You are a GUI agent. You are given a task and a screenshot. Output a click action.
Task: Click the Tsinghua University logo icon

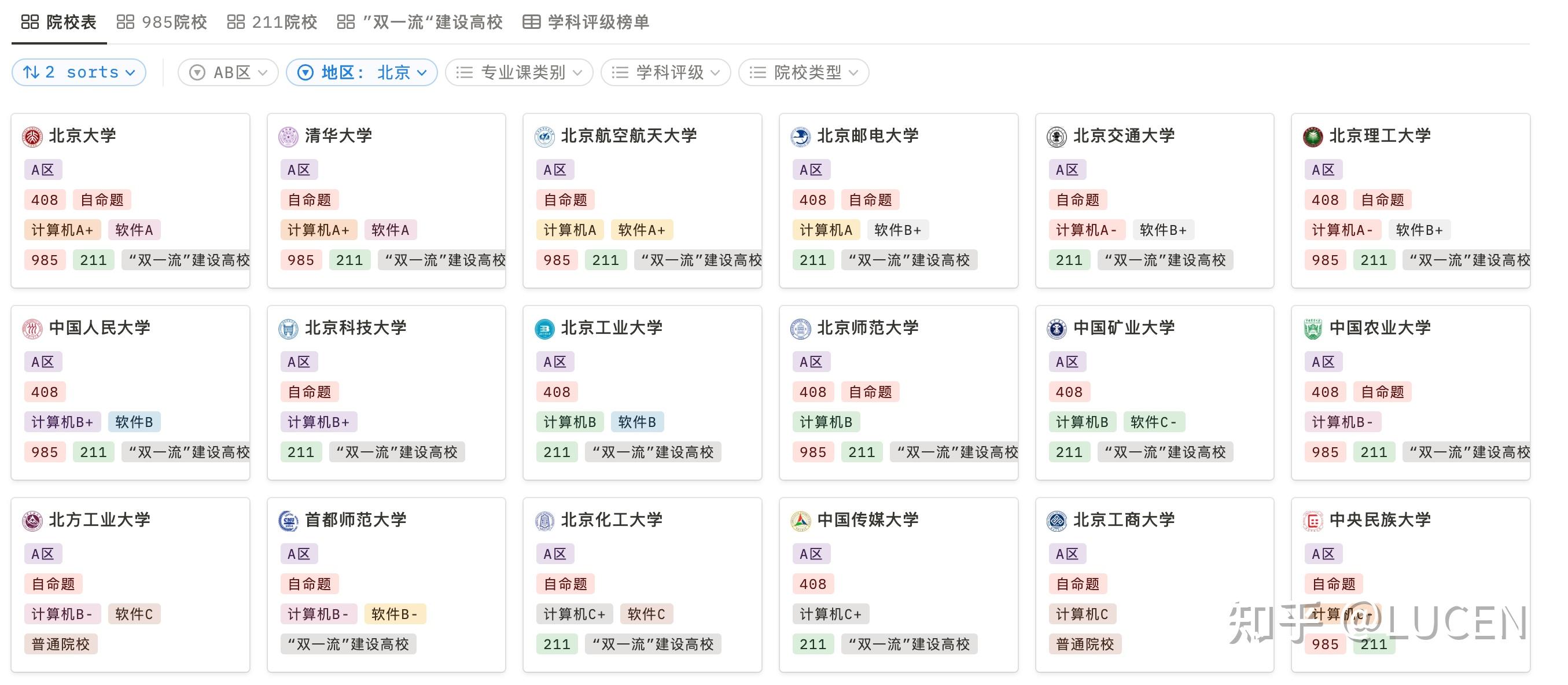289,137
